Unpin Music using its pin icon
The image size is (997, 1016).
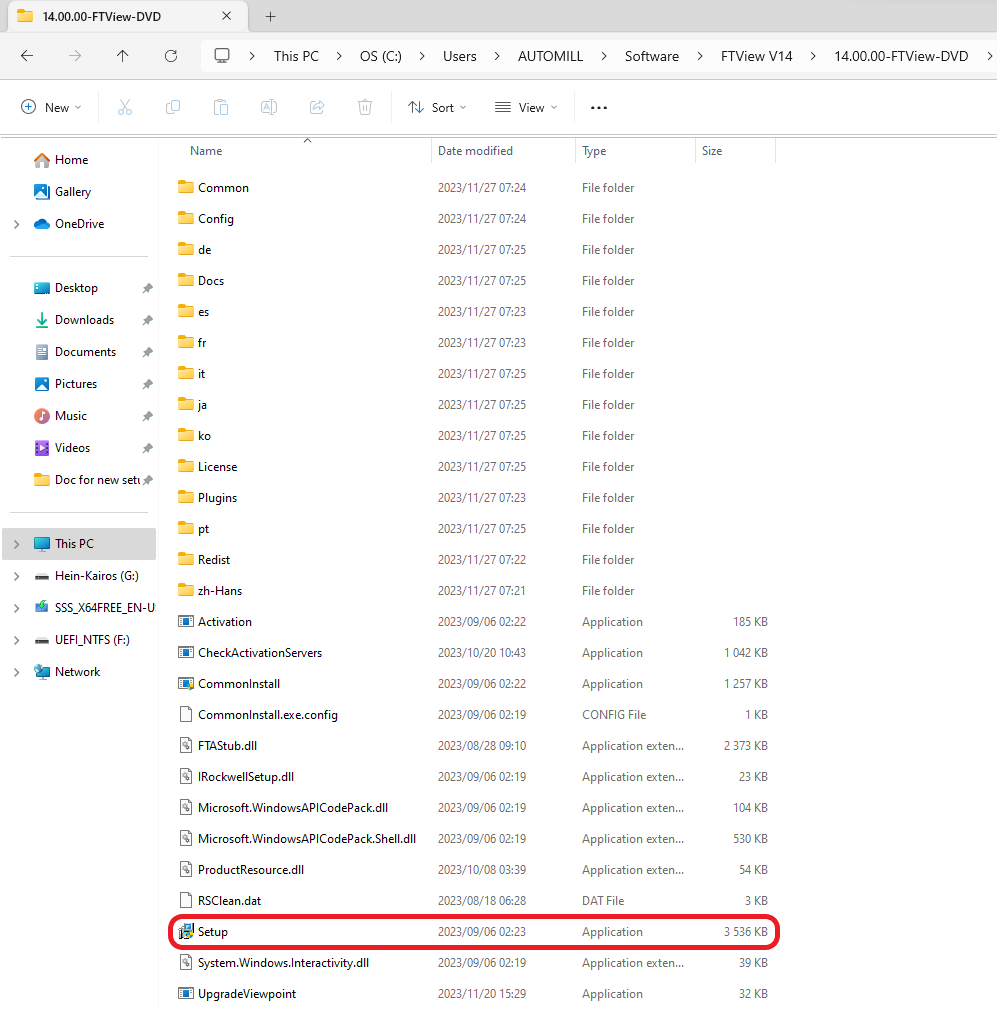tap(148, 416)
